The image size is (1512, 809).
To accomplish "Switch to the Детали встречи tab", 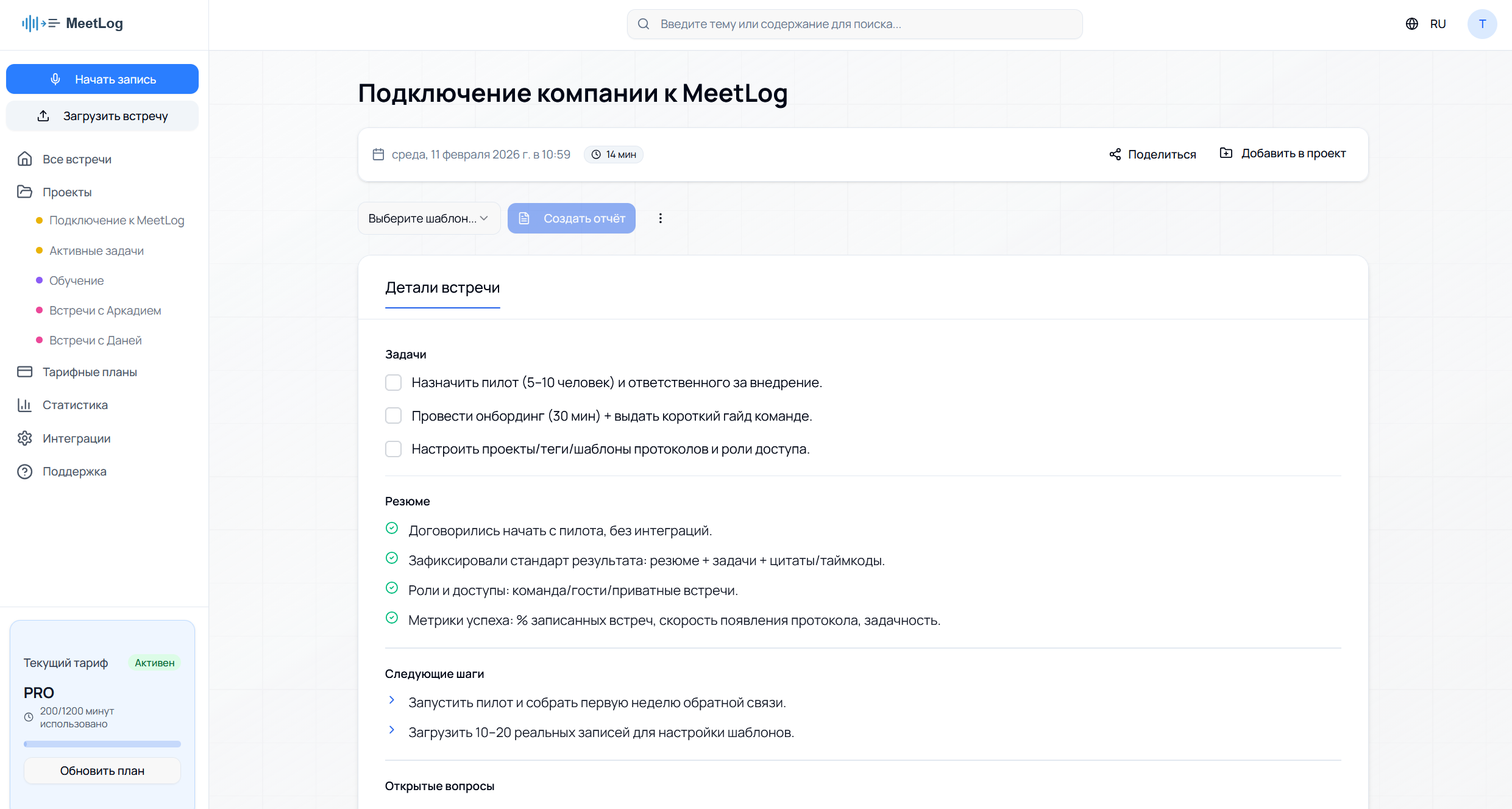I will (442, 287).
